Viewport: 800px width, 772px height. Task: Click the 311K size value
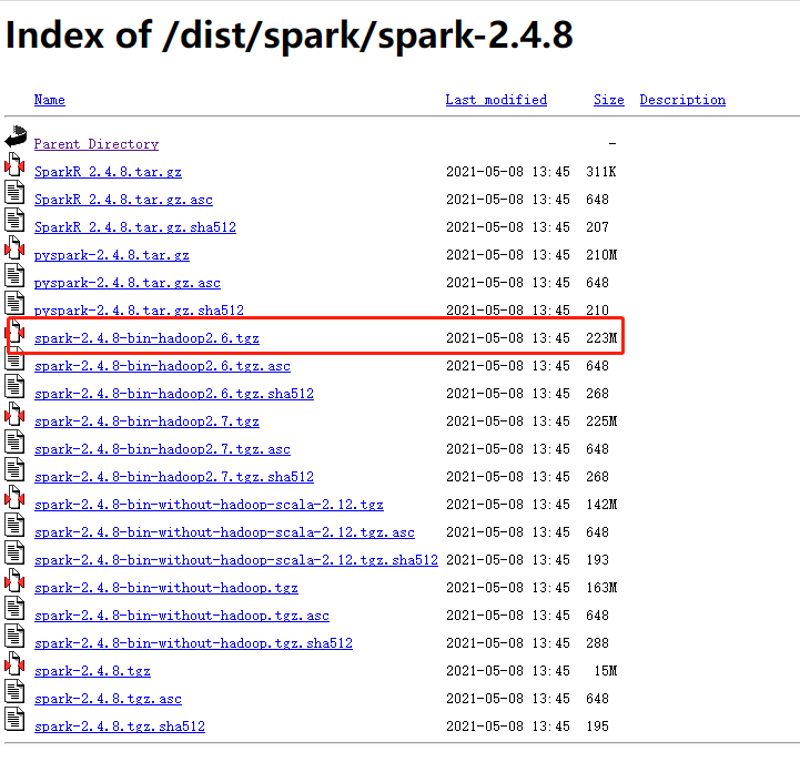(601, 171)
